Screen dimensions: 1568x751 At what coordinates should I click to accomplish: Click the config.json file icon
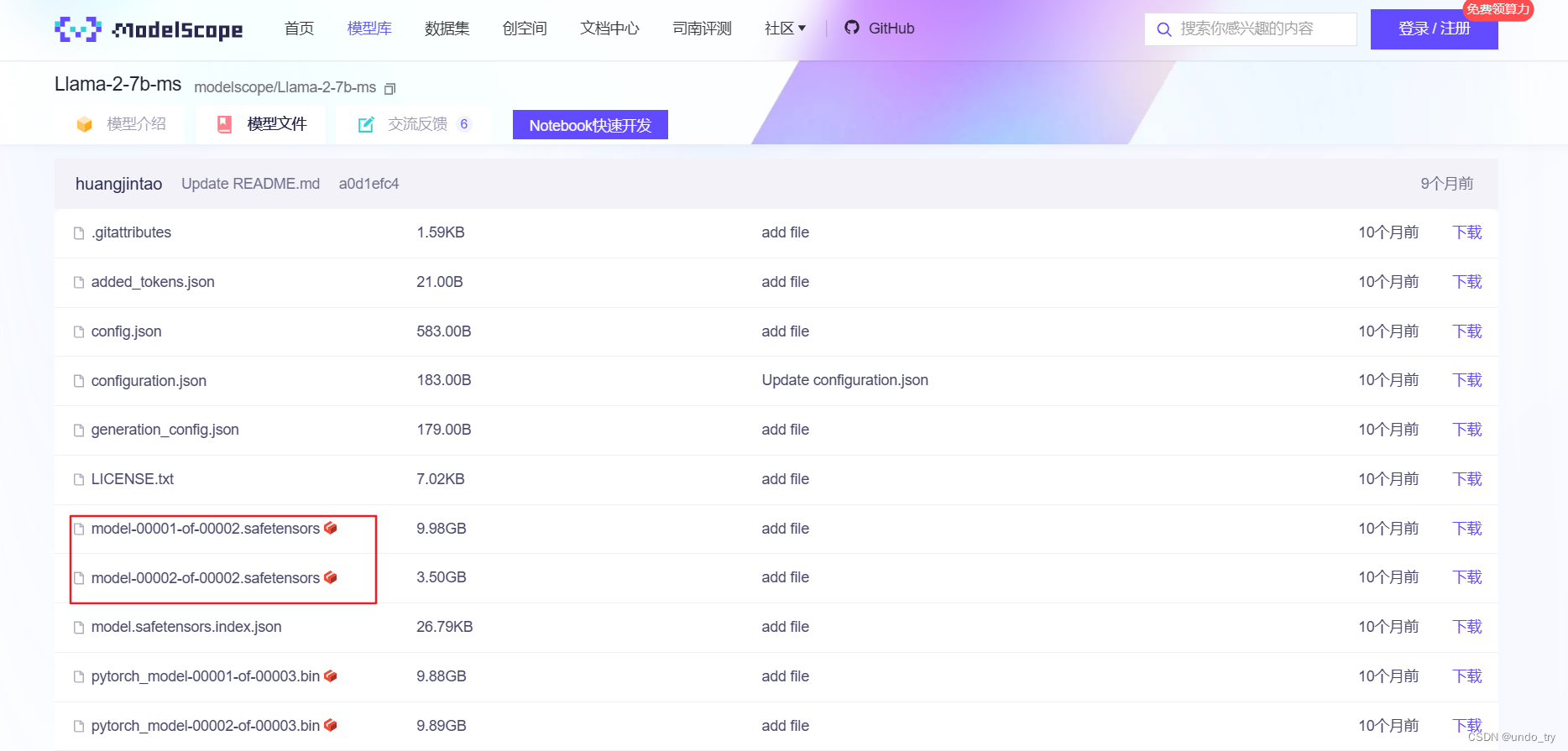click(79, 332)
